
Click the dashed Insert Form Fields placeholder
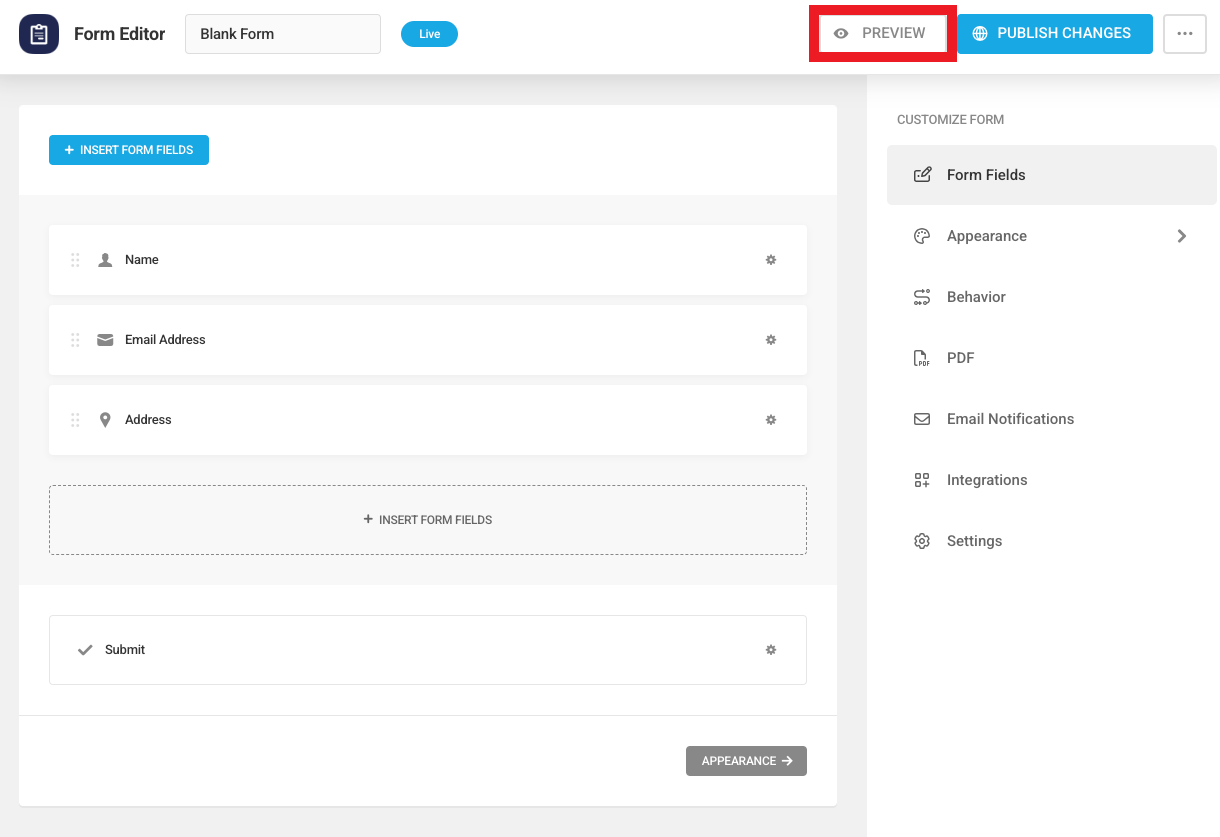427,519
